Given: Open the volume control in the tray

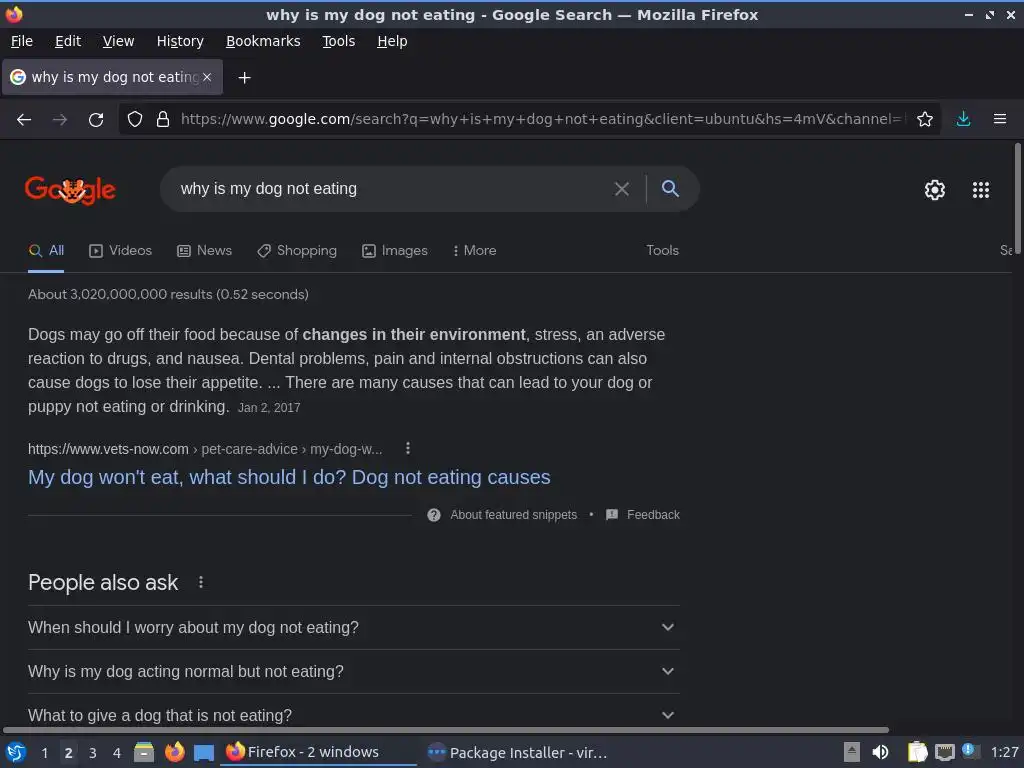Looking at the screenshot, I should (x=880, y=752).
